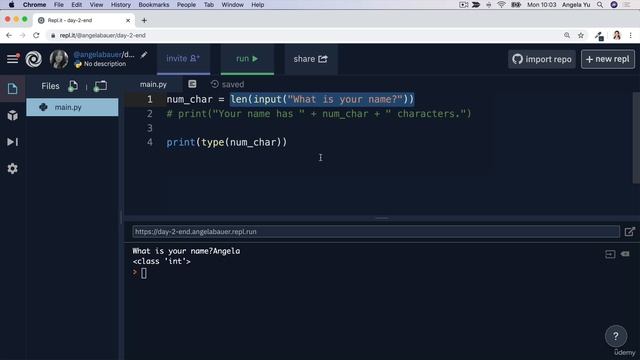Click the saved history indicator

tap(227, 84)
